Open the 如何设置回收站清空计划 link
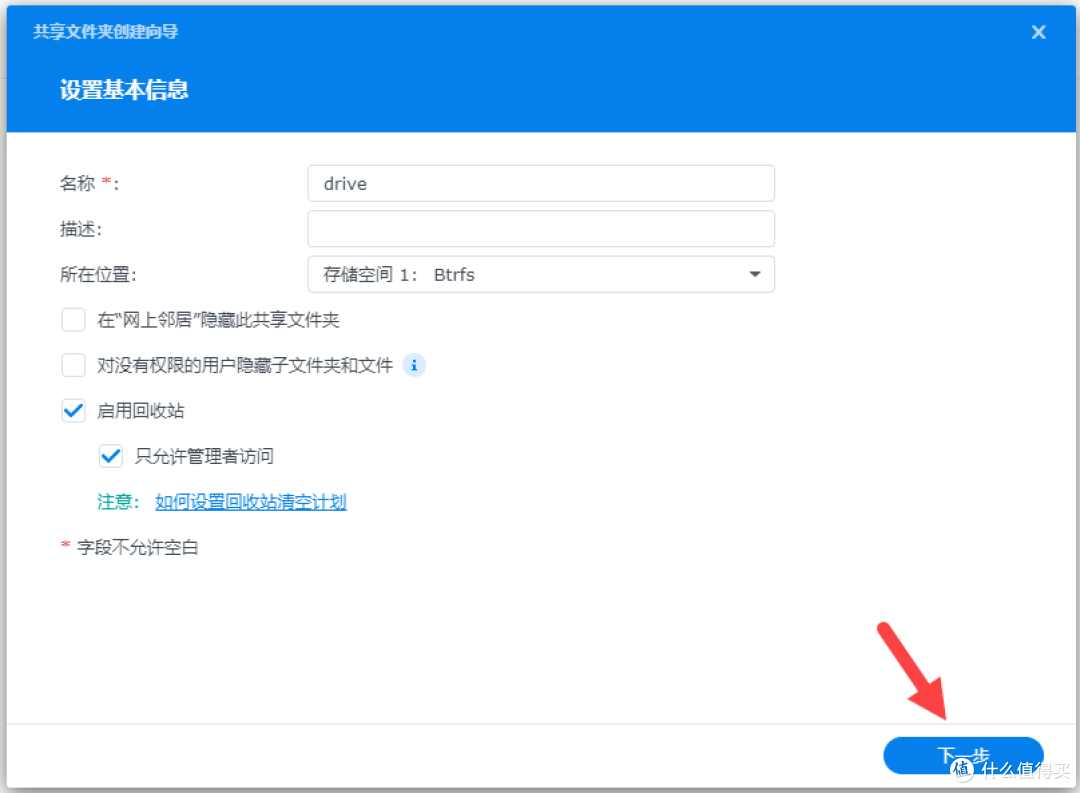The height and width of the screenshot is (793, 1080). [251, 502]
